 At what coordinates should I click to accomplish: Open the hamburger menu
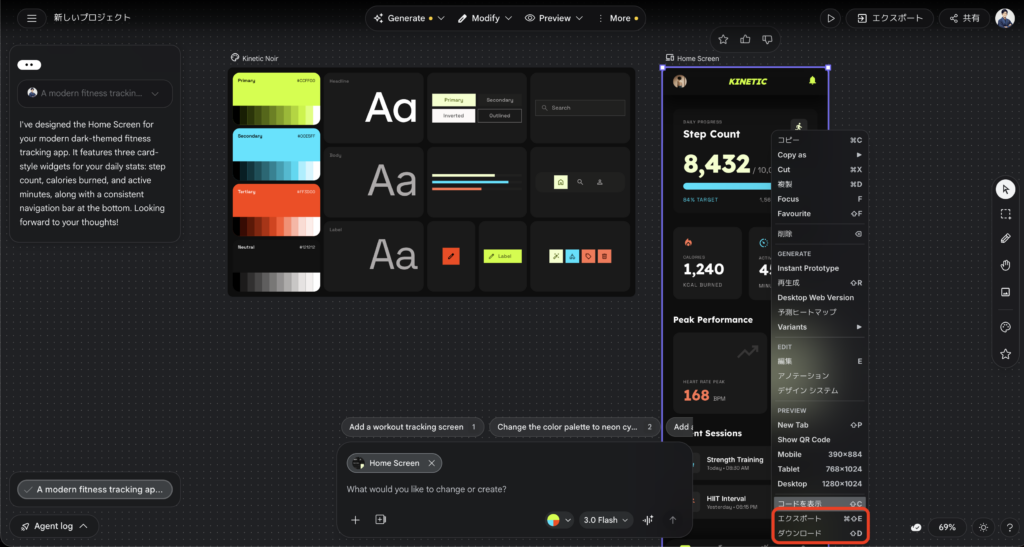[x=32, y=18]
